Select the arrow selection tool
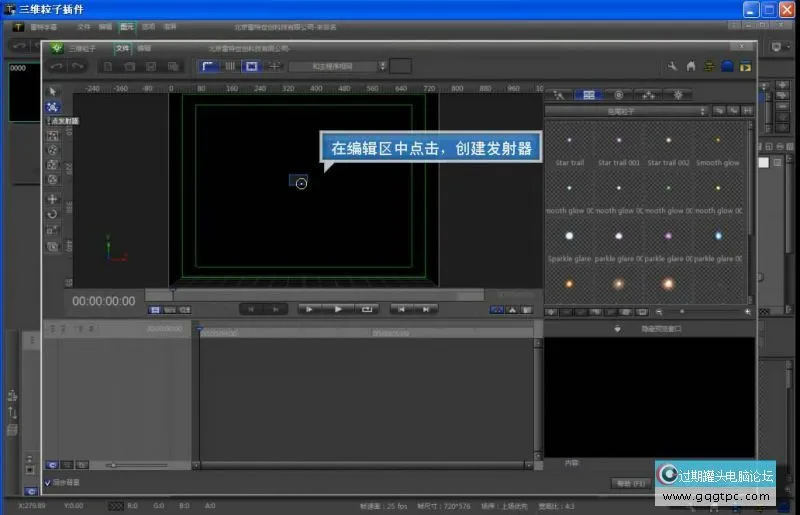Screen dimensions: 800x515 tap(53, 92)
